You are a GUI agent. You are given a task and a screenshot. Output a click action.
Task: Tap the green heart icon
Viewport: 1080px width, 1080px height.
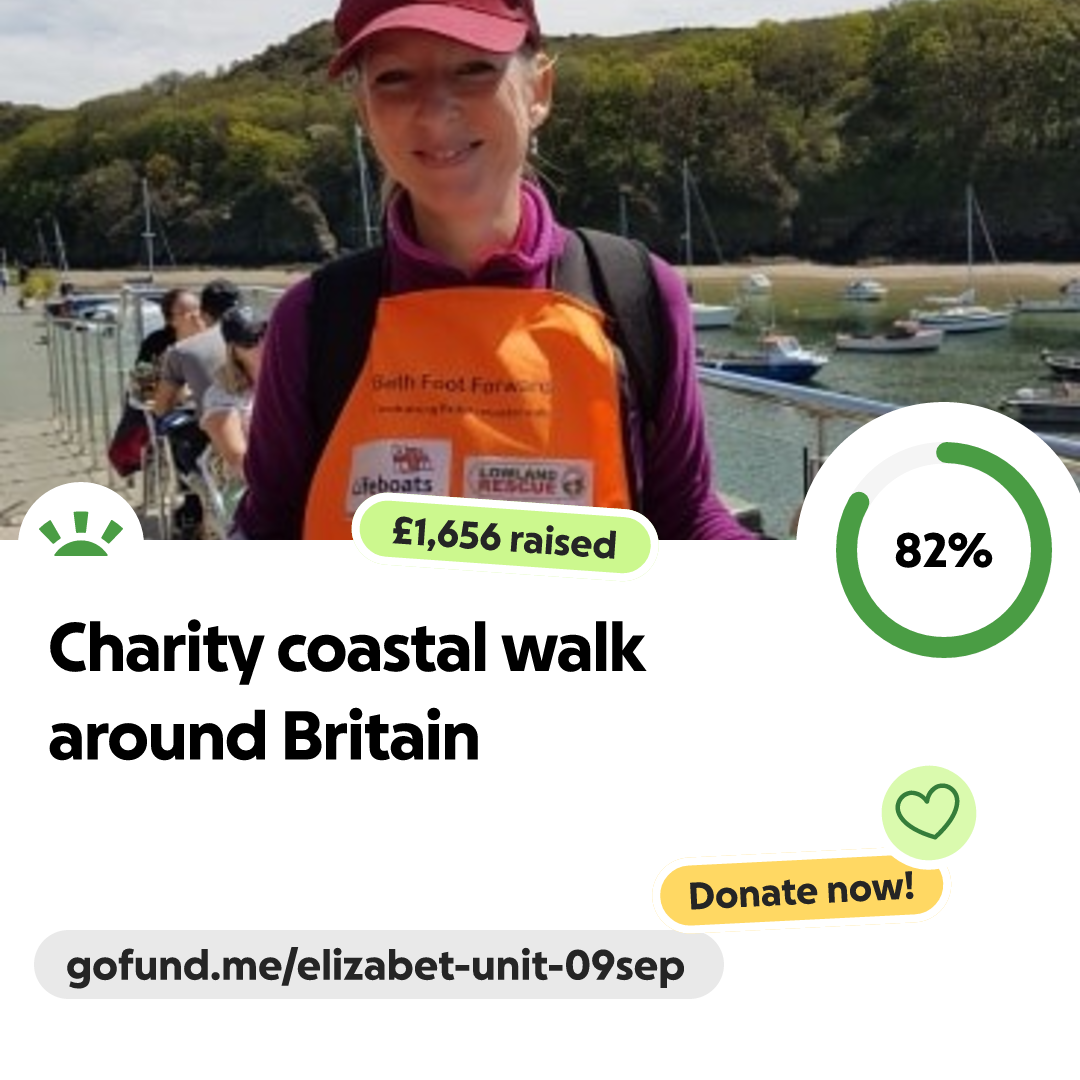tap(928, 811)
